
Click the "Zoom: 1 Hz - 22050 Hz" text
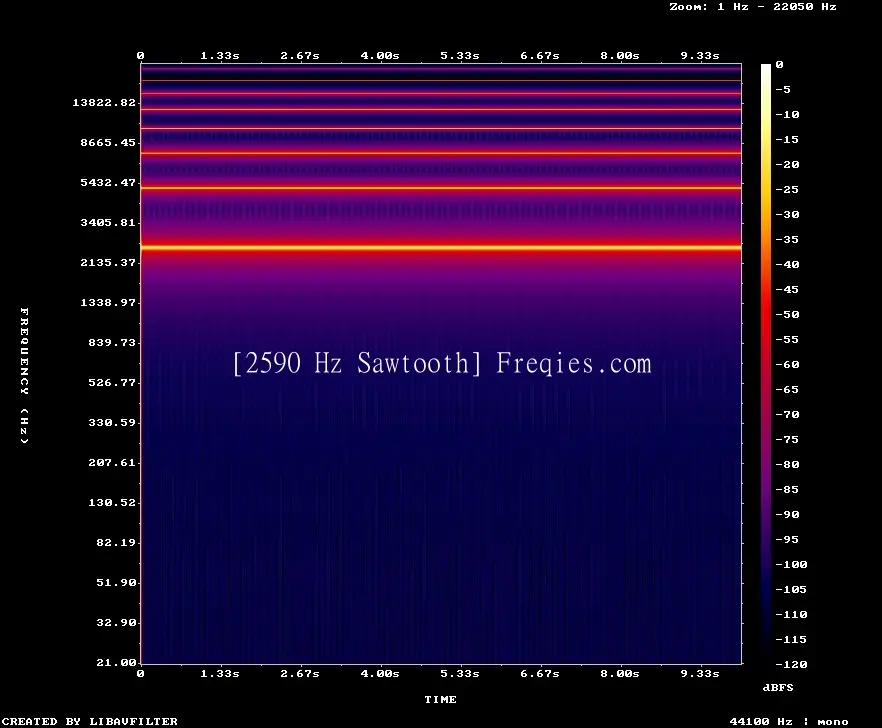pos(753,7)
